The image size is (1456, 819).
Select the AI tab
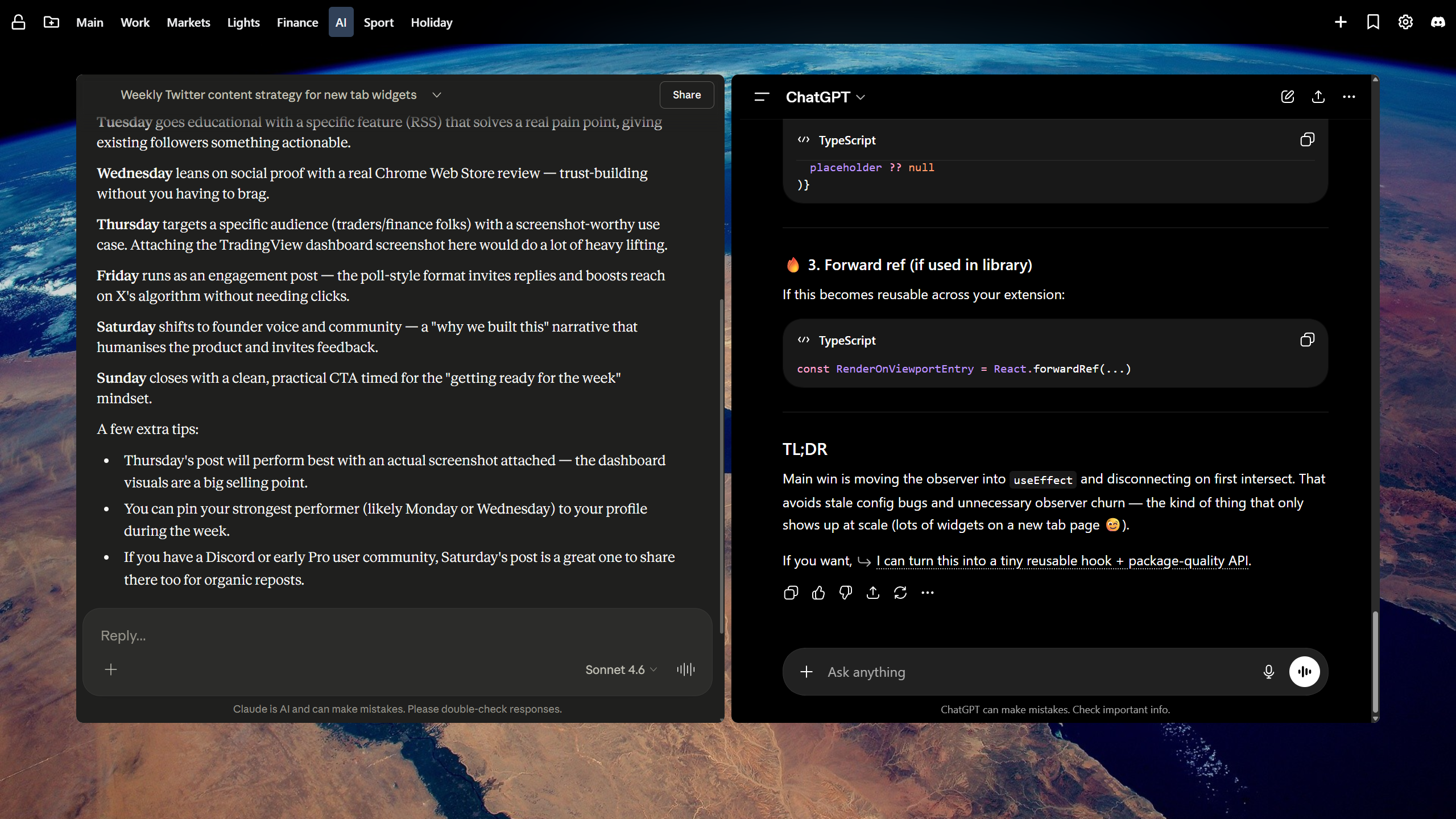pos(341,22)
